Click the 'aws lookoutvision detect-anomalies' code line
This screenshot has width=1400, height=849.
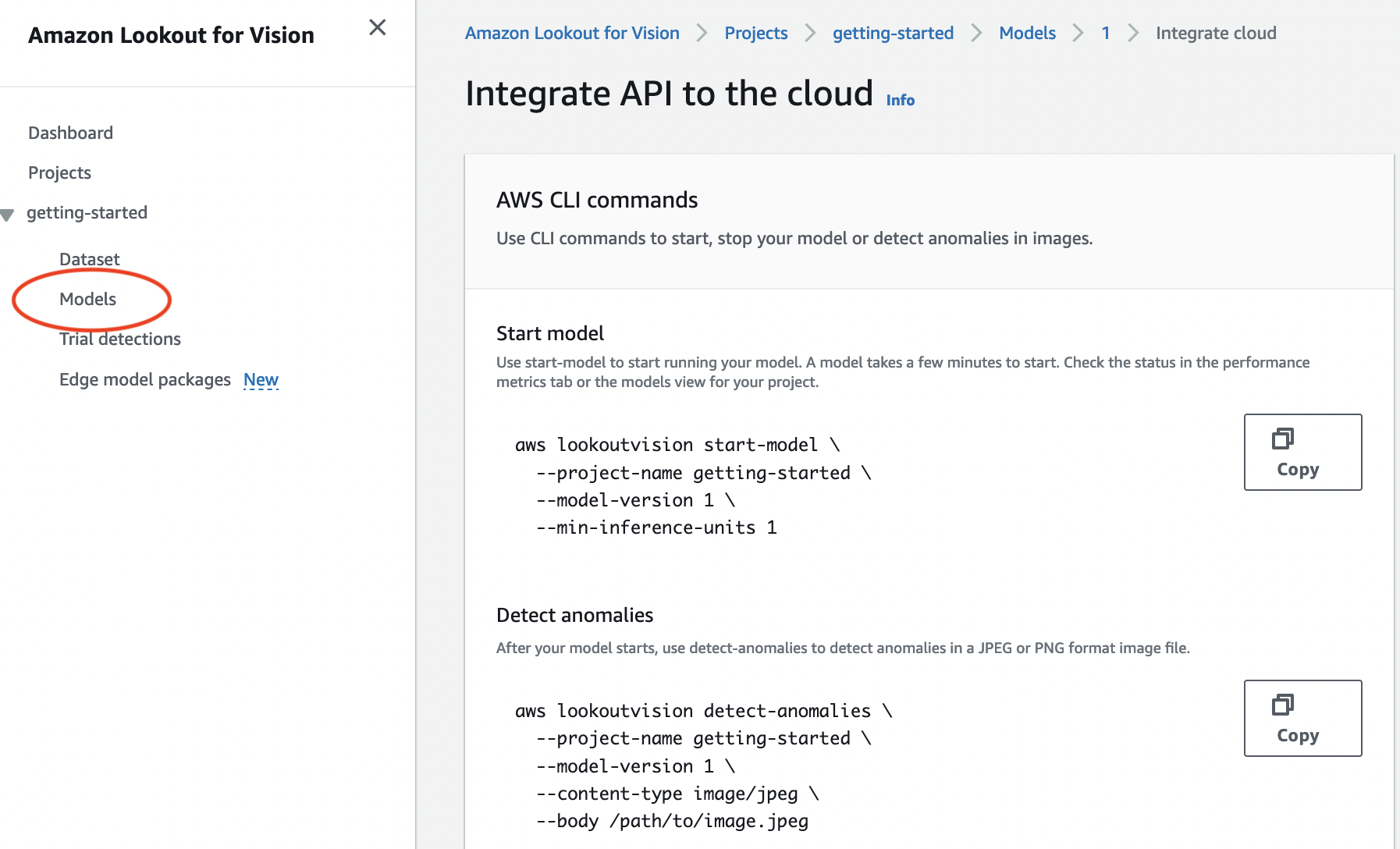pos(703,711)
